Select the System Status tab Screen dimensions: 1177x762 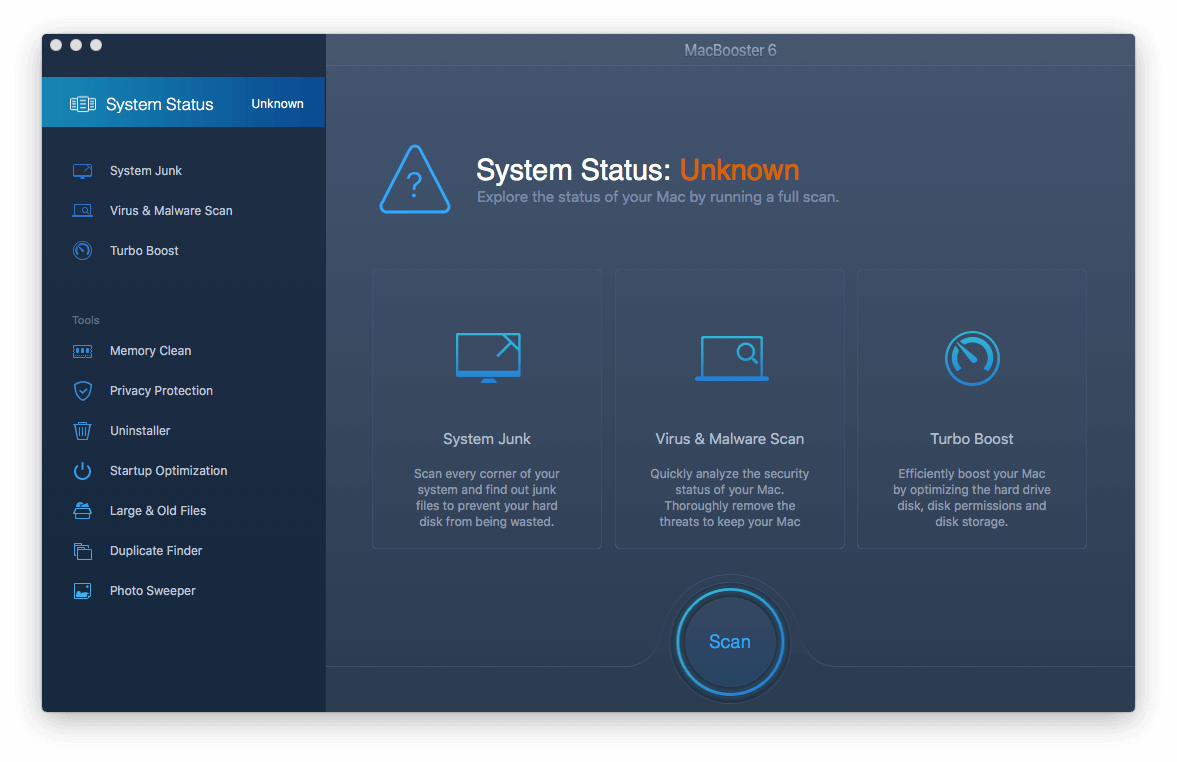(x=183, y=102)
